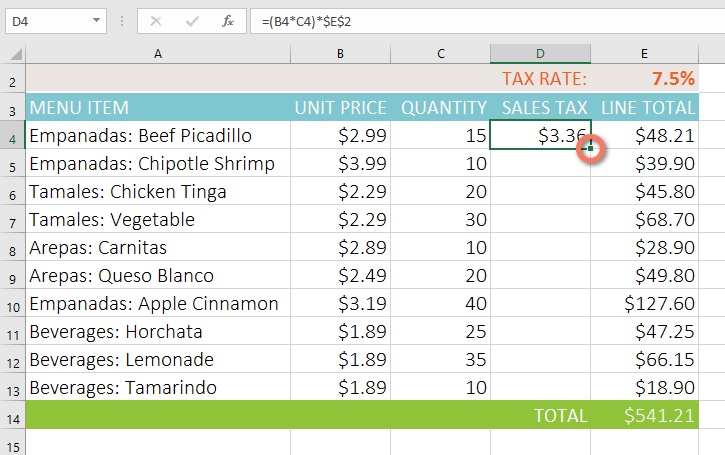
Task: Click the Insert Function fx icon
Action: (x=228, y=20)
